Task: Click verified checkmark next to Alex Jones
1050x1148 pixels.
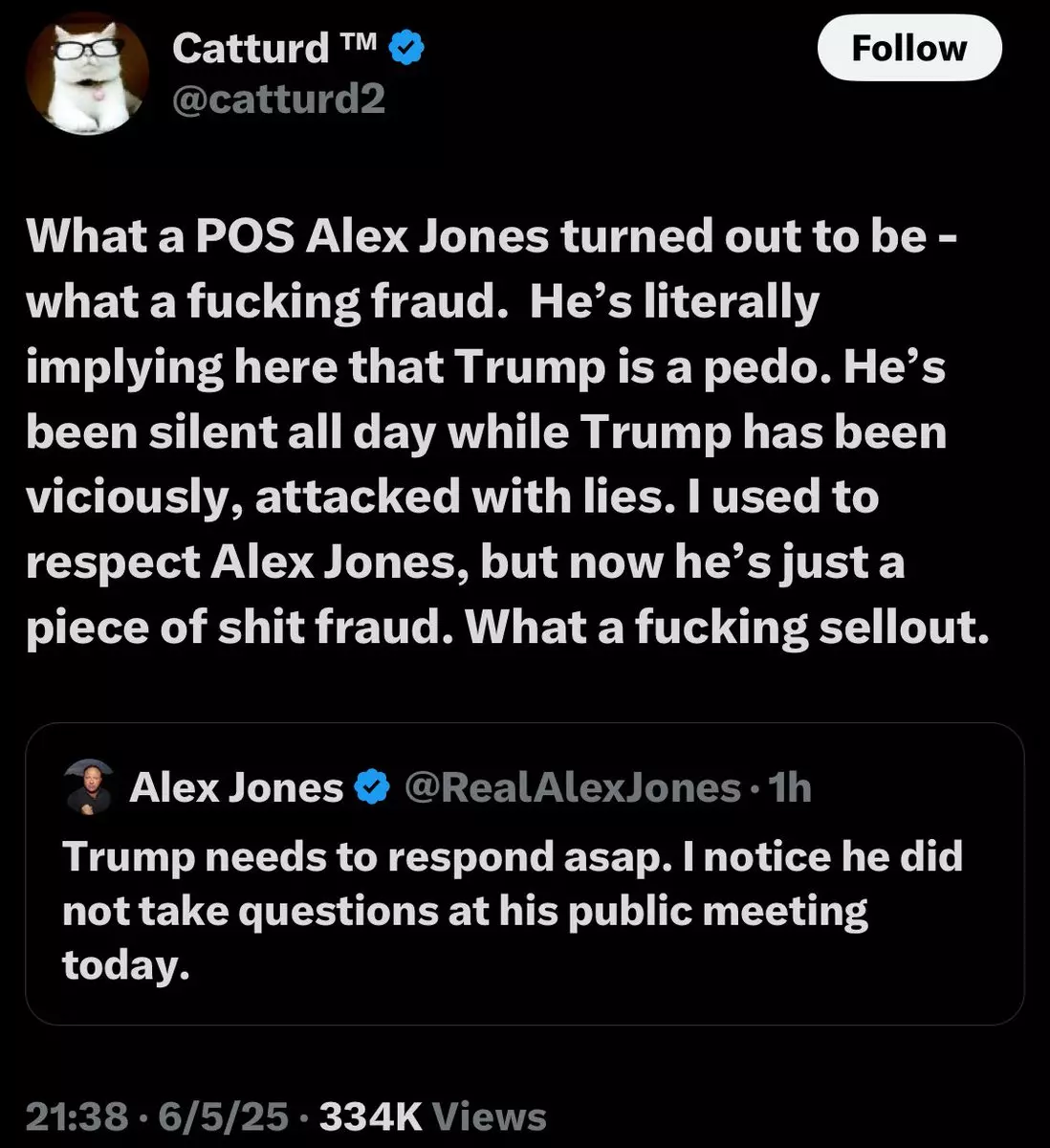Action: 371,788
